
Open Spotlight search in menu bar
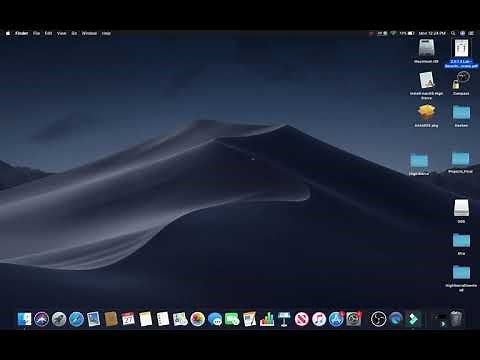453,33
